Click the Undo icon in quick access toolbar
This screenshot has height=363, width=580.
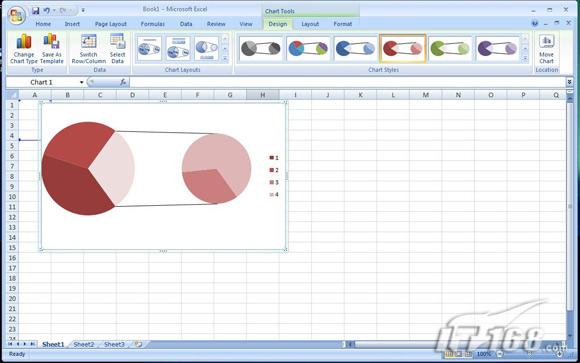[47, 10]
